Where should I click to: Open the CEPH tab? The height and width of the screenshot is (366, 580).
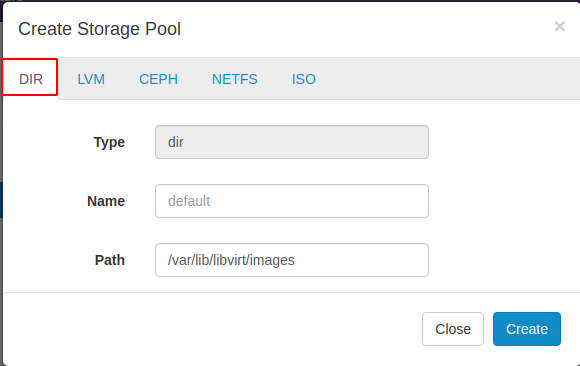[158, 79]
